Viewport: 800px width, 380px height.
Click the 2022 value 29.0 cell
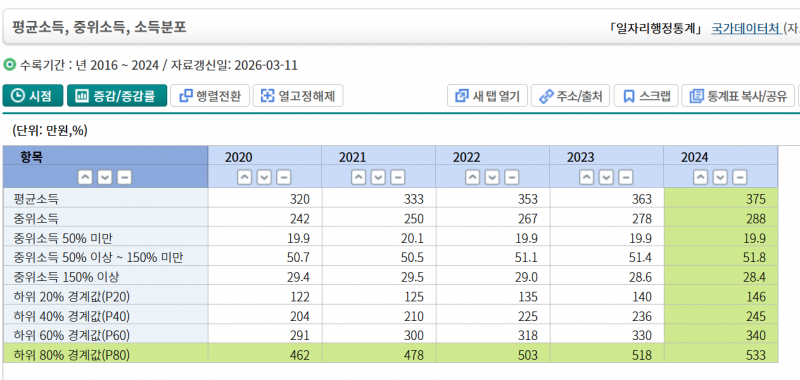(x=493, y=276)
